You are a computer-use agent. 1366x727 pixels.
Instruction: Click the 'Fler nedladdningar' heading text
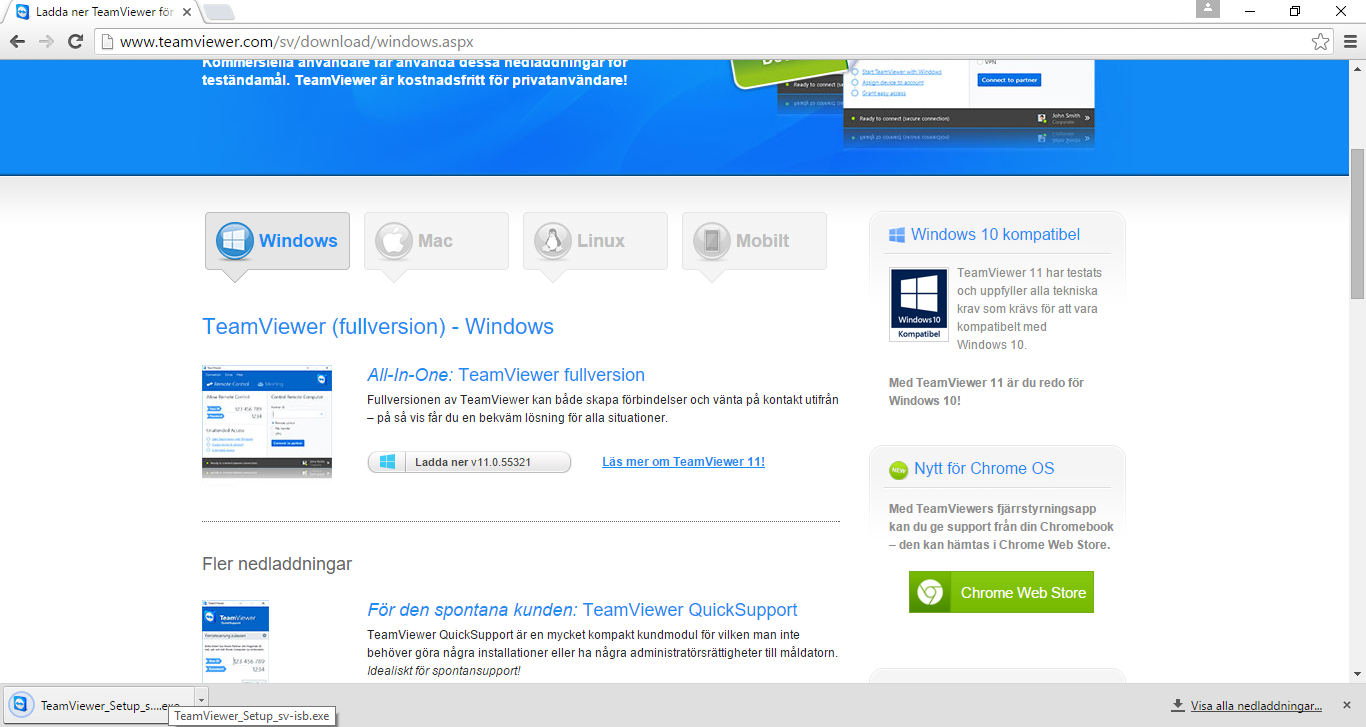click(277, 564)
